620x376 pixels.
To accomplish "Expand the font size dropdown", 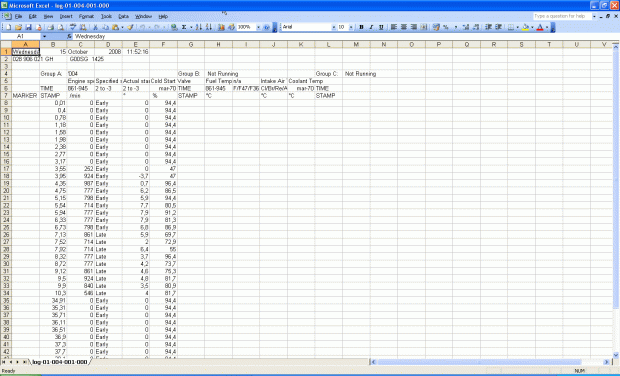I will pos(351,27).
